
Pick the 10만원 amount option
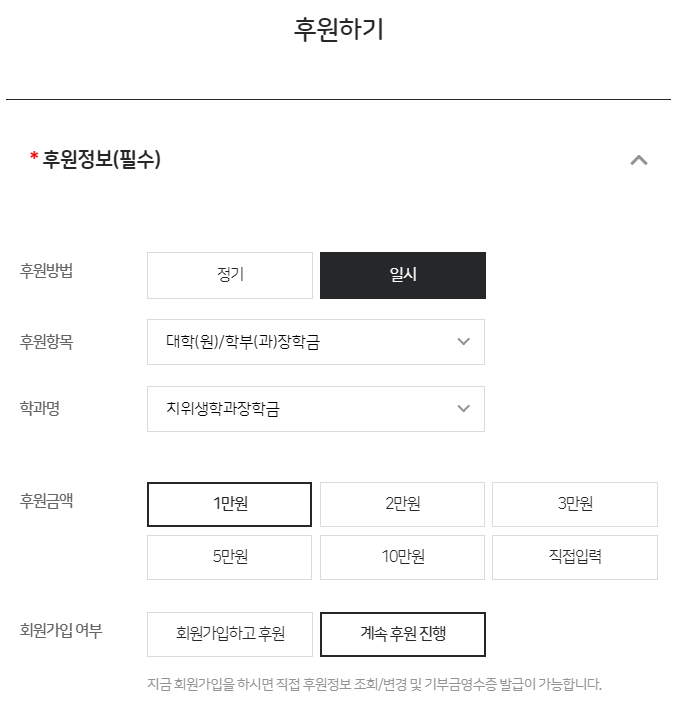click(402, 557)
